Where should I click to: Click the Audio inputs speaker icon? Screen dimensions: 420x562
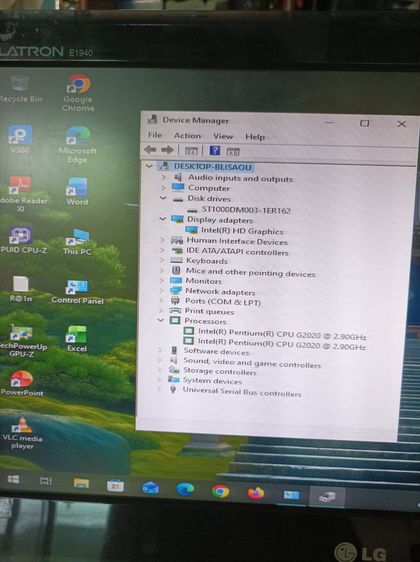(178, 177)
